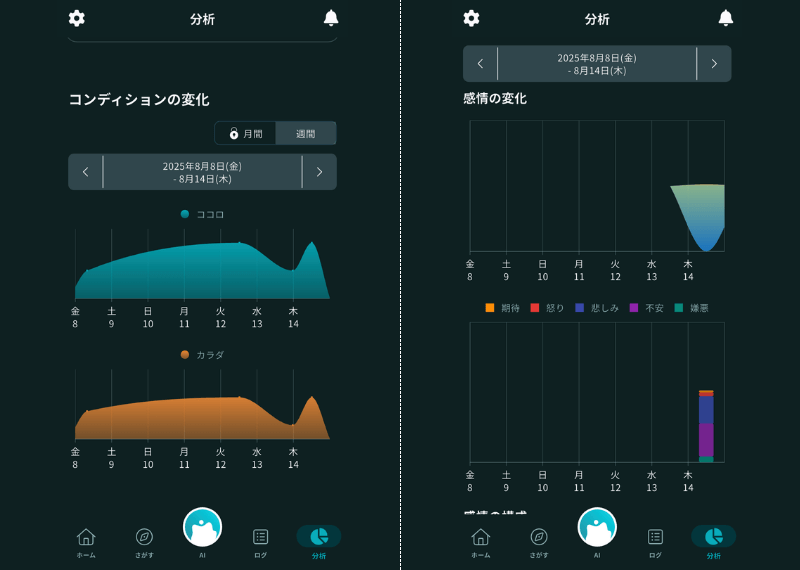Launch AI assistant button in left screen
The width and height of the screenshot is (800, 570).
point(203,528)
